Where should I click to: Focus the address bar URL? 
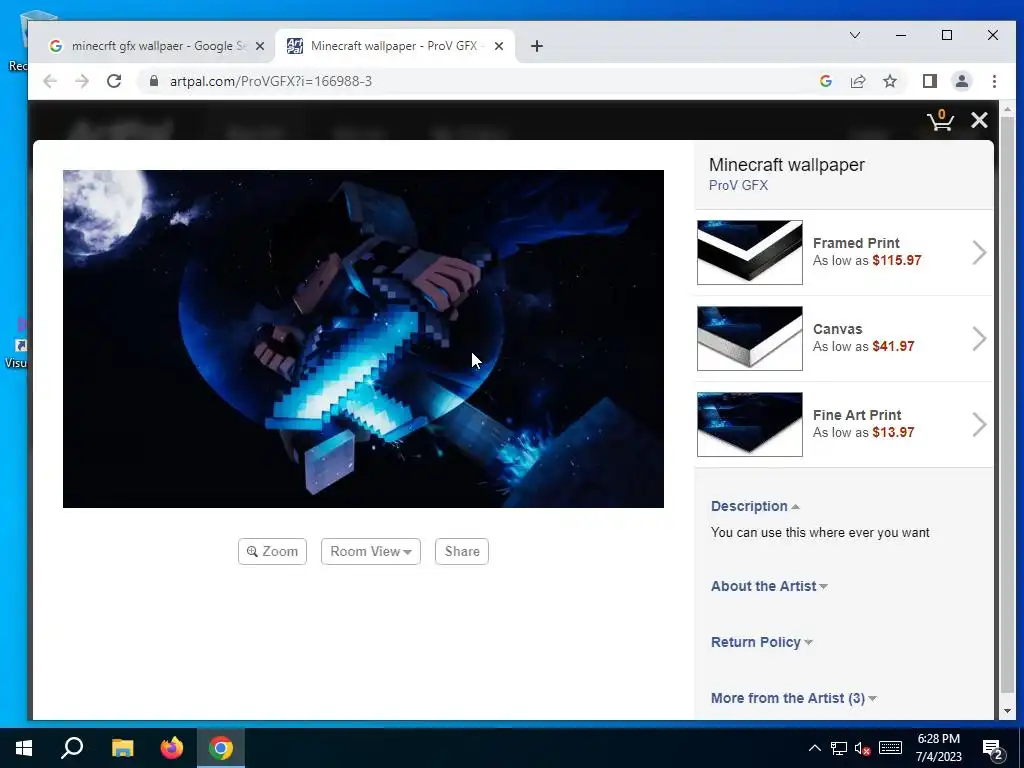(x=271, y=81)
